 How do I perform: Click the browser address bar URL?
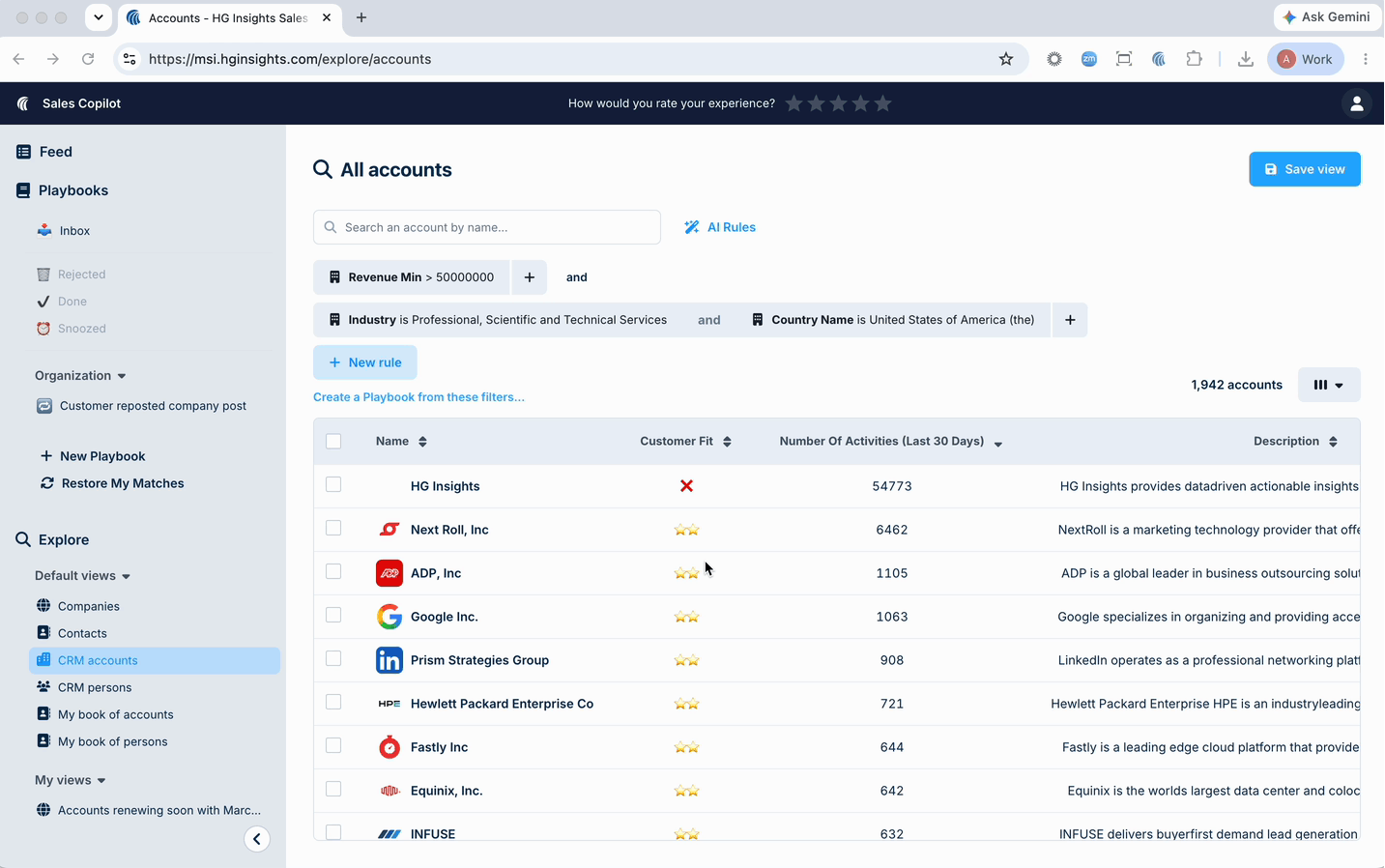click(x=290, y=59)
